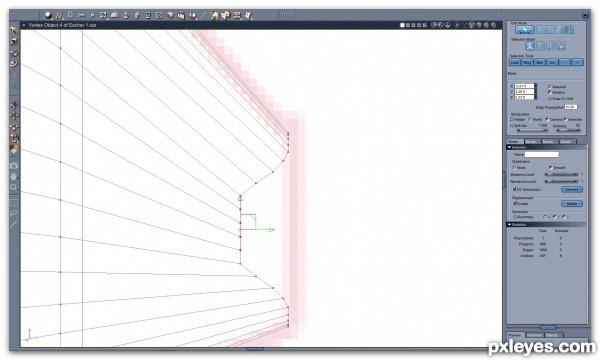Activate the first Selection Mode icon
The height and width of the screenshot is (360, 600).
pos(530,46)
